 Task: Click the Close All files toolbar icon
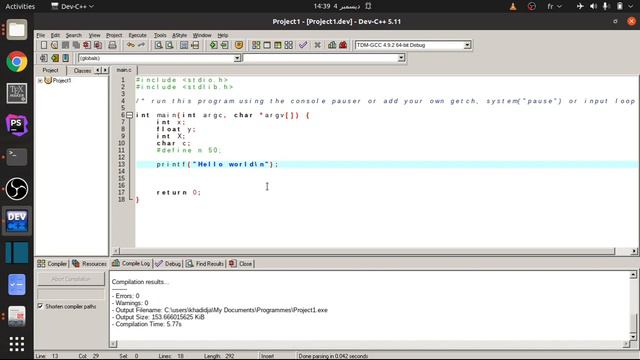(98, 45)
